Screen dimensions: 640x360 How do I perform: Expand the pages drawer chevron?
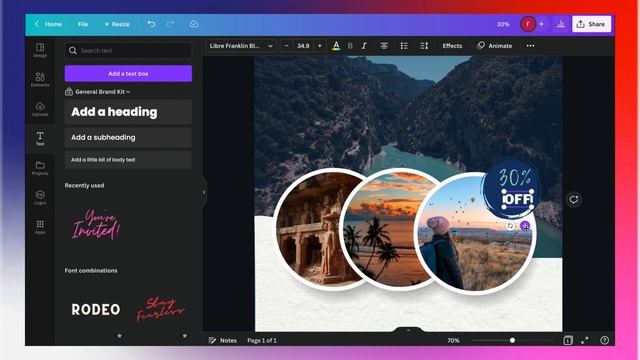point(408,329)
